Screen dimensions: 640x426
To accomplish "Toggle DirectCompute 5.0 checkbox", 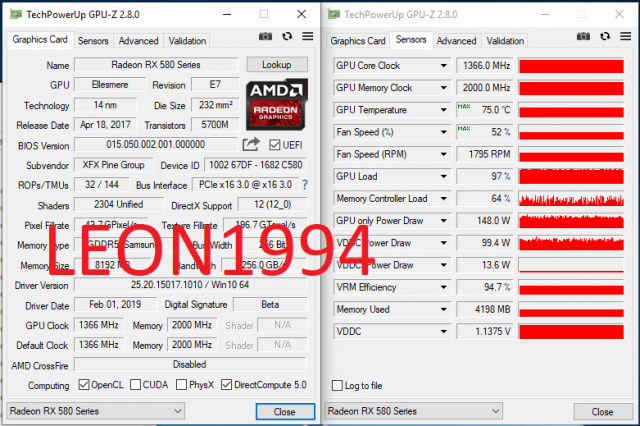I will (x=227, y=384).
